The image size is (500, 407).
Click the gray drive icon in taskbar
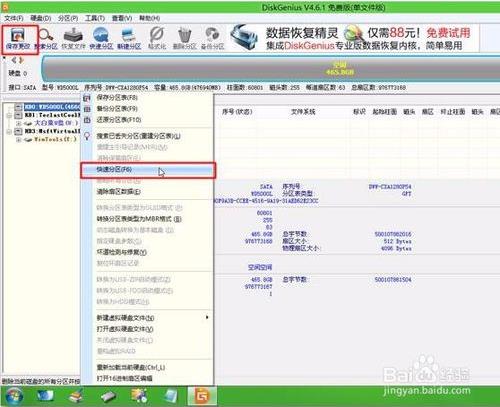tap(108, 397)
